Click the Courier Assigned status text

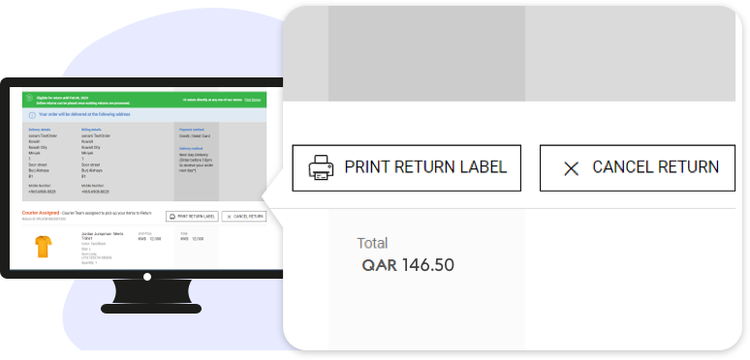[x=41, y=213]
